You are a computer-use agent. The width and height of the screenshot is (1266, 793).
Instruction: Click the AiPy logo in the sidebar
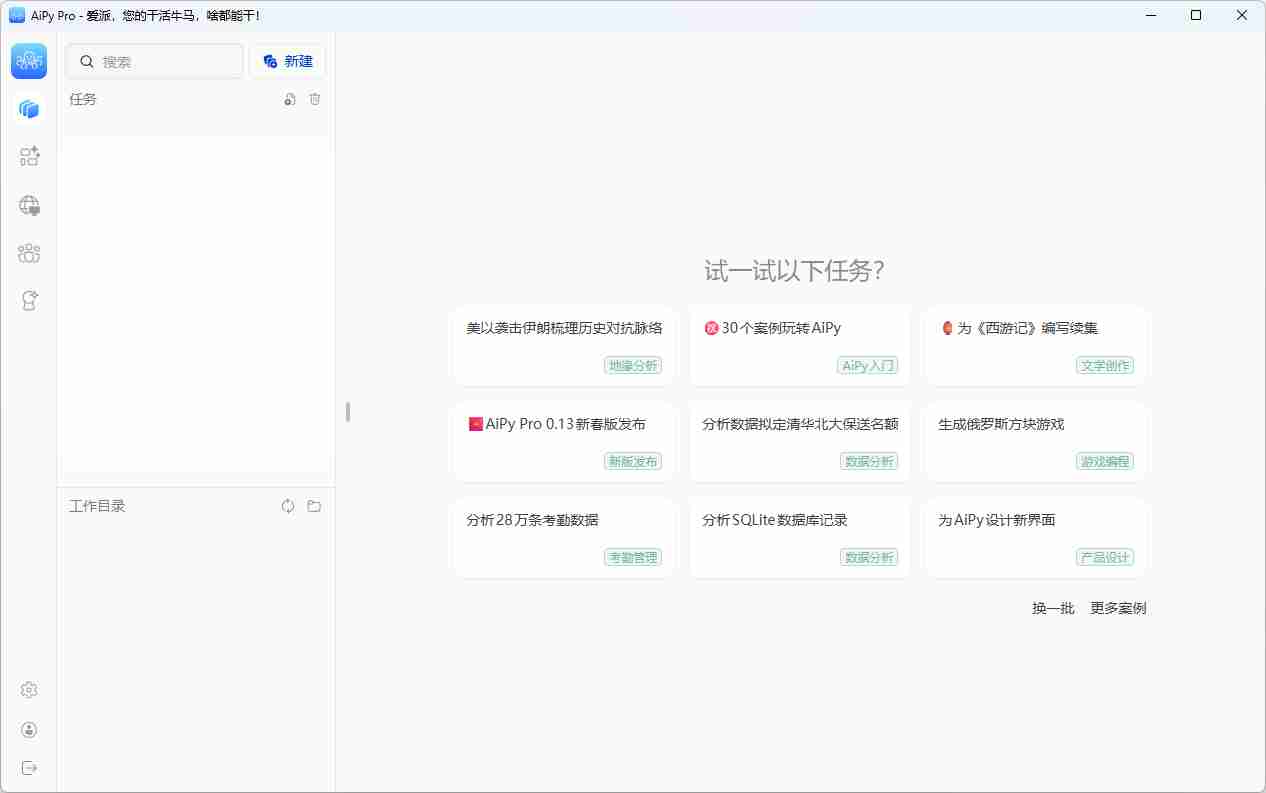(29, 61)
